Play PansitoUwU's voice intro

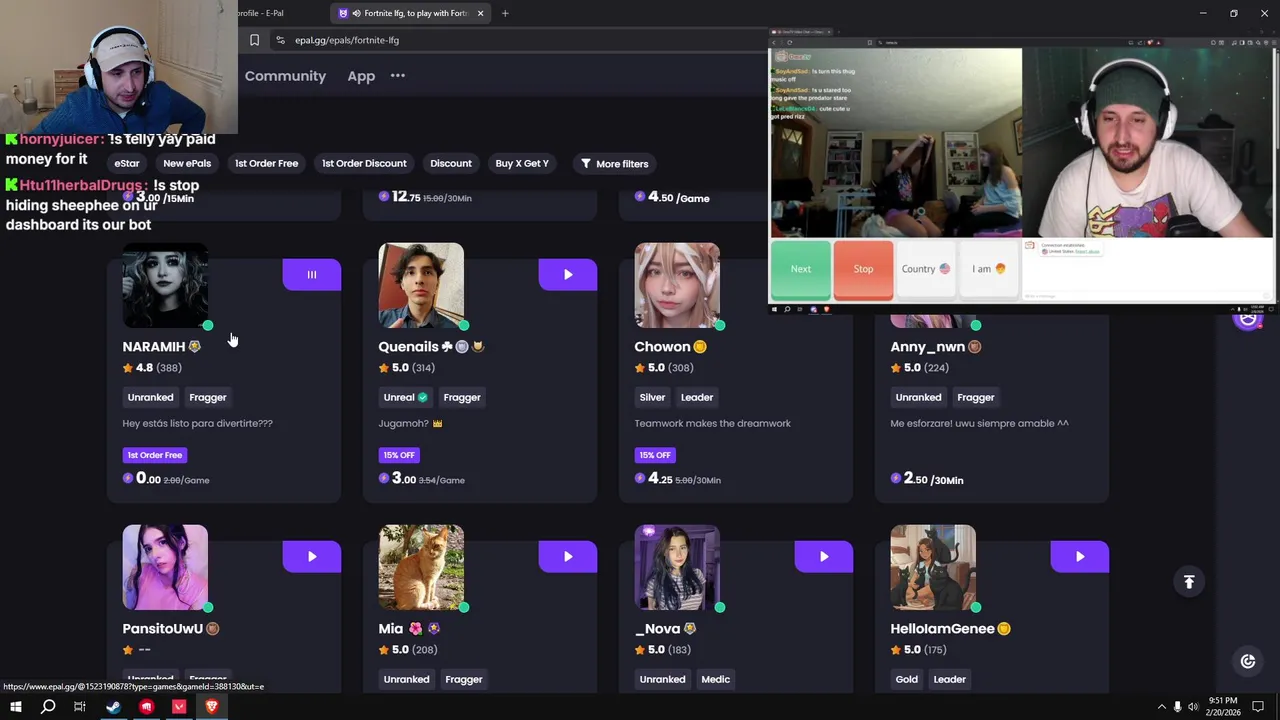[x=311, y=557]
